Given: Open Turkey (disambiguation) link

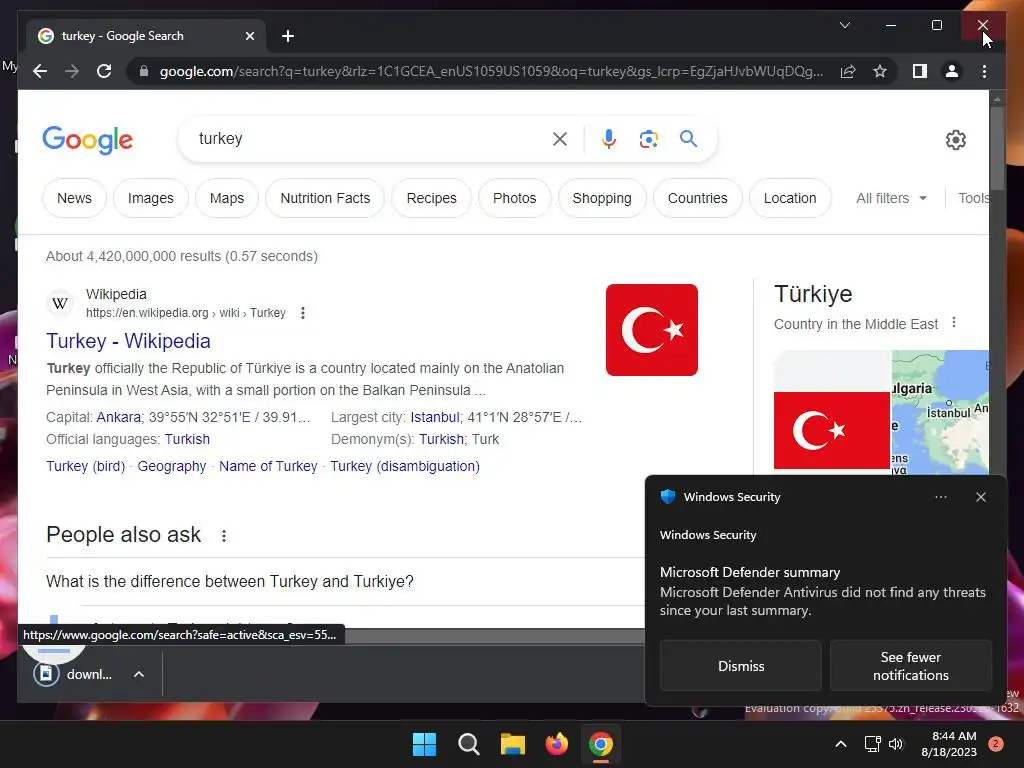Looking at the screenshot, I should [x=405, y=466].
